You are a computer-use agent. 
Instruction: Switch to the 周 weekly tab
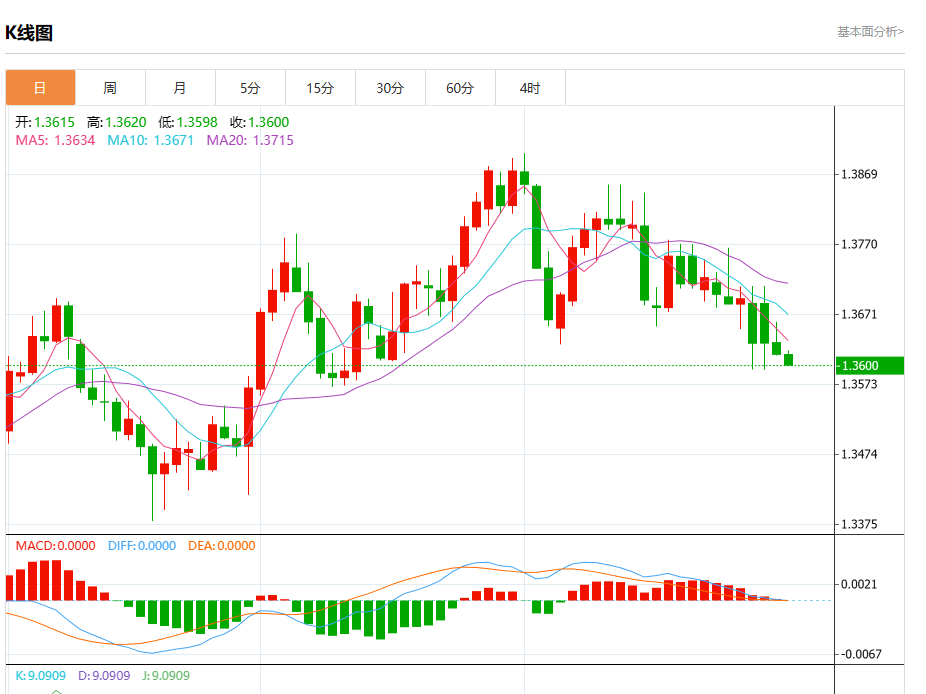click(110, 88)
